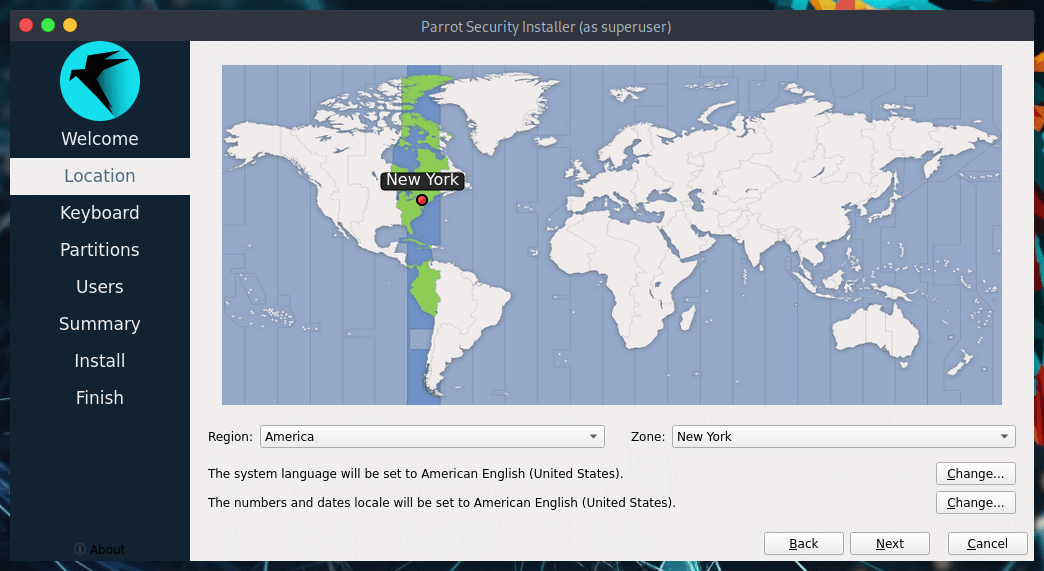Click the red close window button
The image size is (1044, 571).
[x=26, y=25]
